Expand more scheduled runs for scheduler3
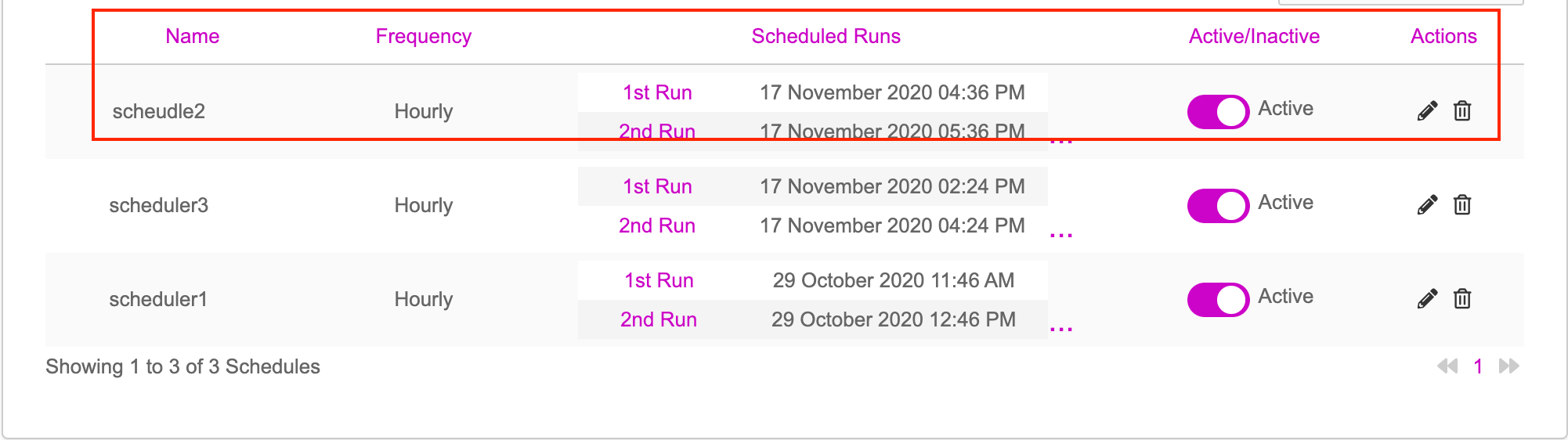Image resolution: width=1568 pixels, height=440 pixels. (1061, 236)
